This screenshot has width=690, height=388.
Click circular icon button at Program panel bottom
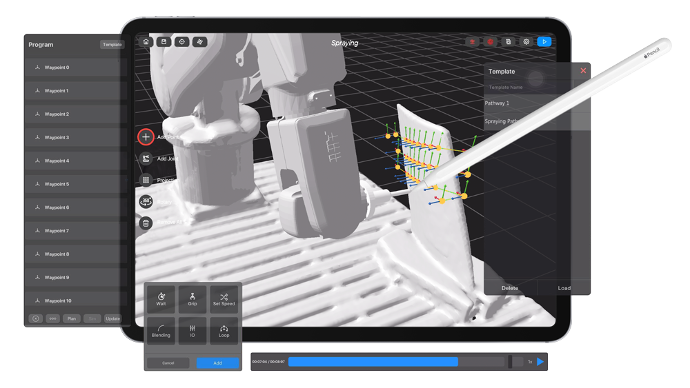tap(36, 318)
